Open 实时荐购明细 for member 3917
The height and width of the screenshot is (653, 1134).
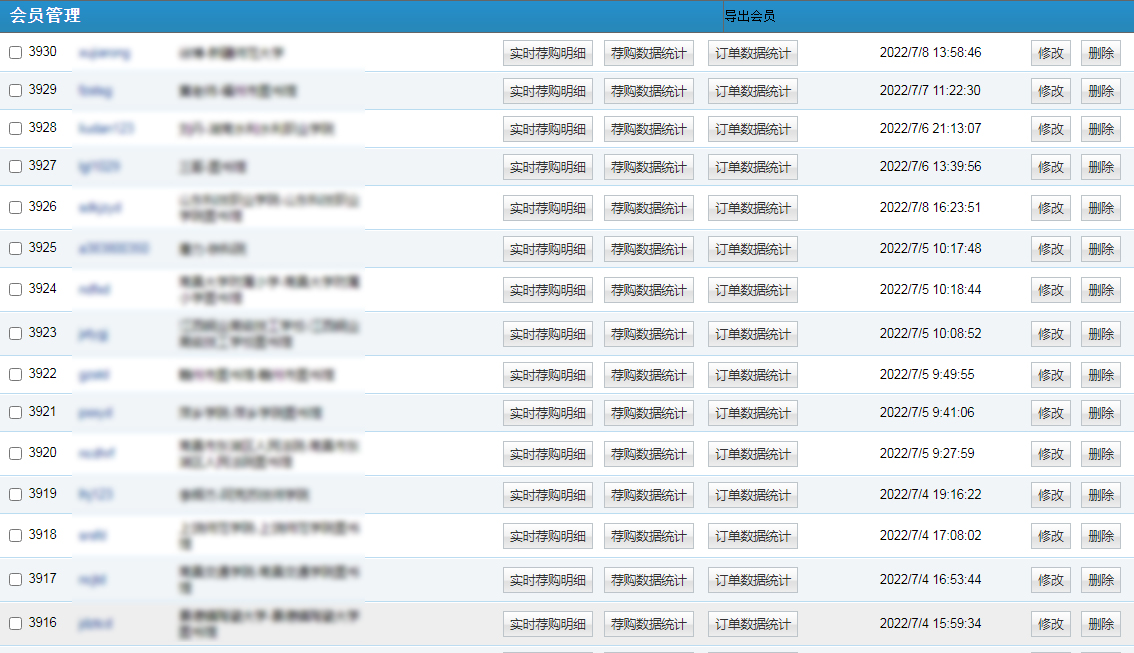[x=547, y=580]
